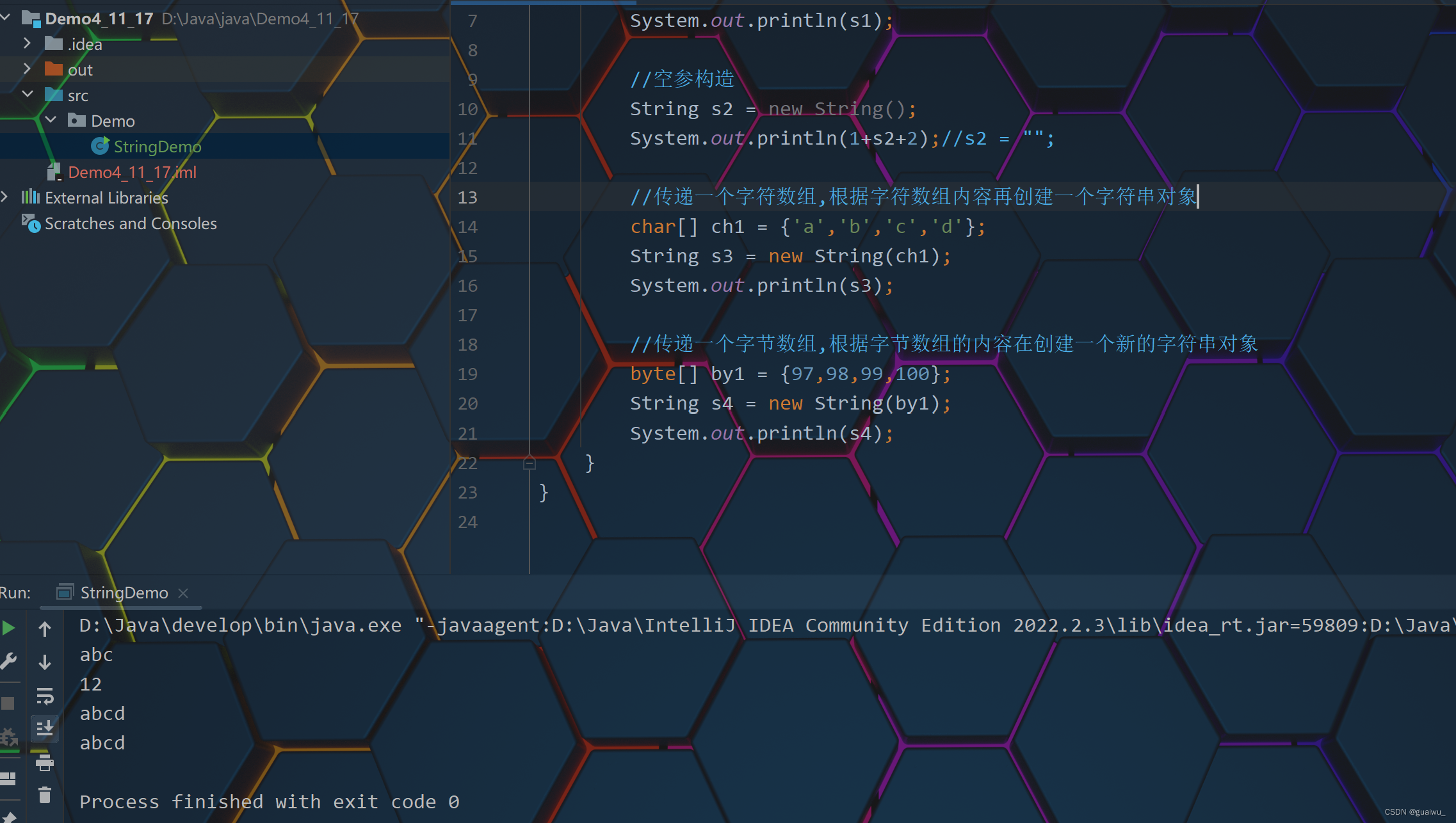Collapse the src folder
The image size is (1456, 823).
tap(28, 94)
